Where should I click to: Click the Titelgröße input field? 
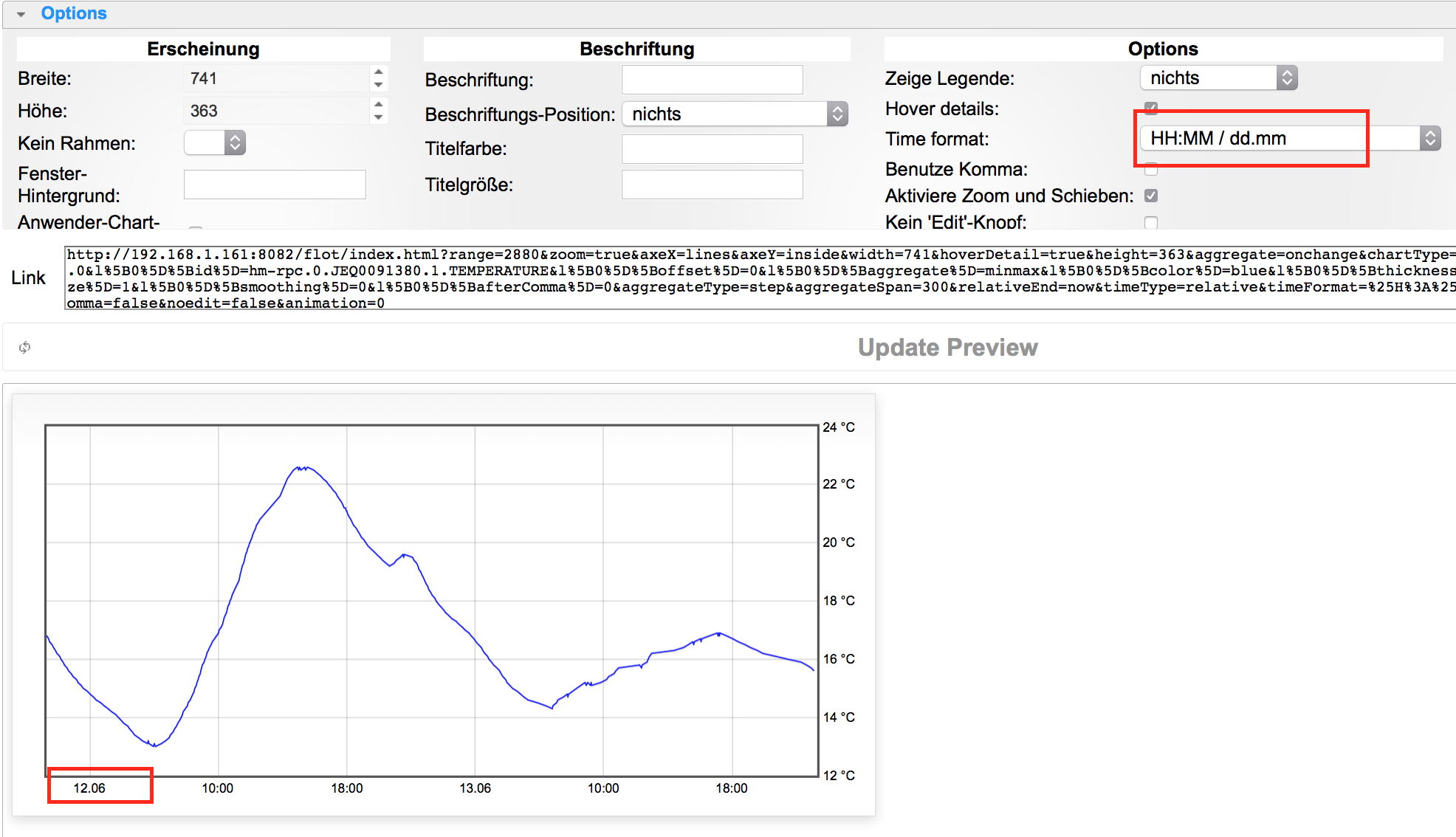712,185
